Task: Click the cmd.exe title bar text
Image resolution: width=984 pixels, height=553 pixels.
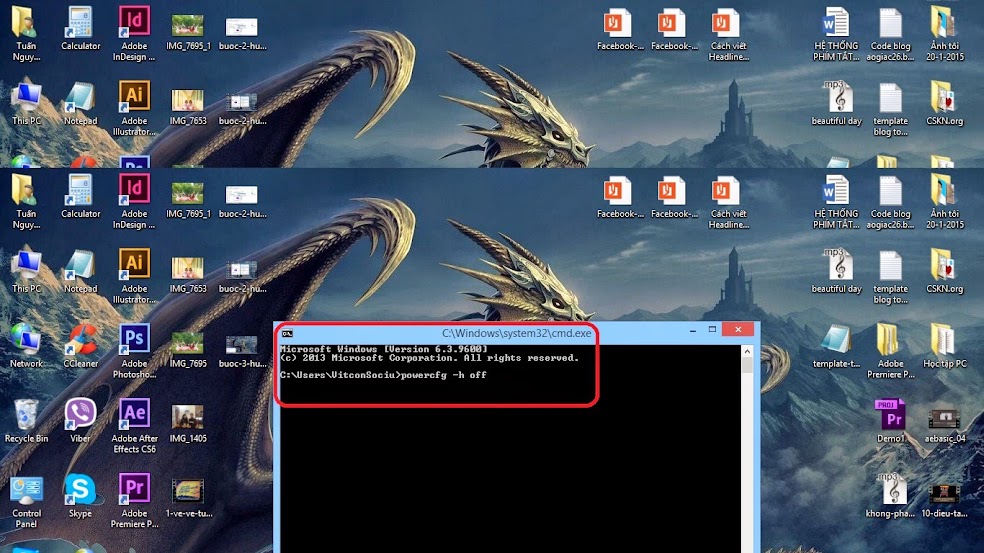Action: pyautogui.click(x=516, y=333)
